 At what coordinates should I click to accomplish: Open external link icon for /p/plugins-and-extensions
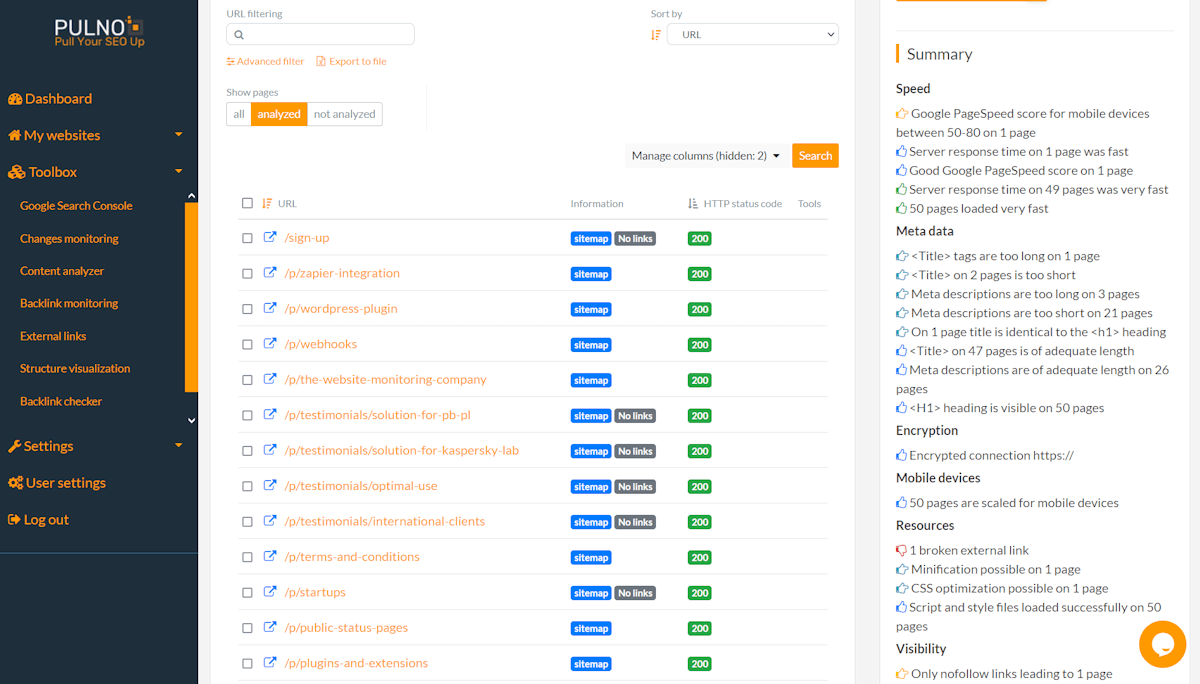click(x=270, y=663)
